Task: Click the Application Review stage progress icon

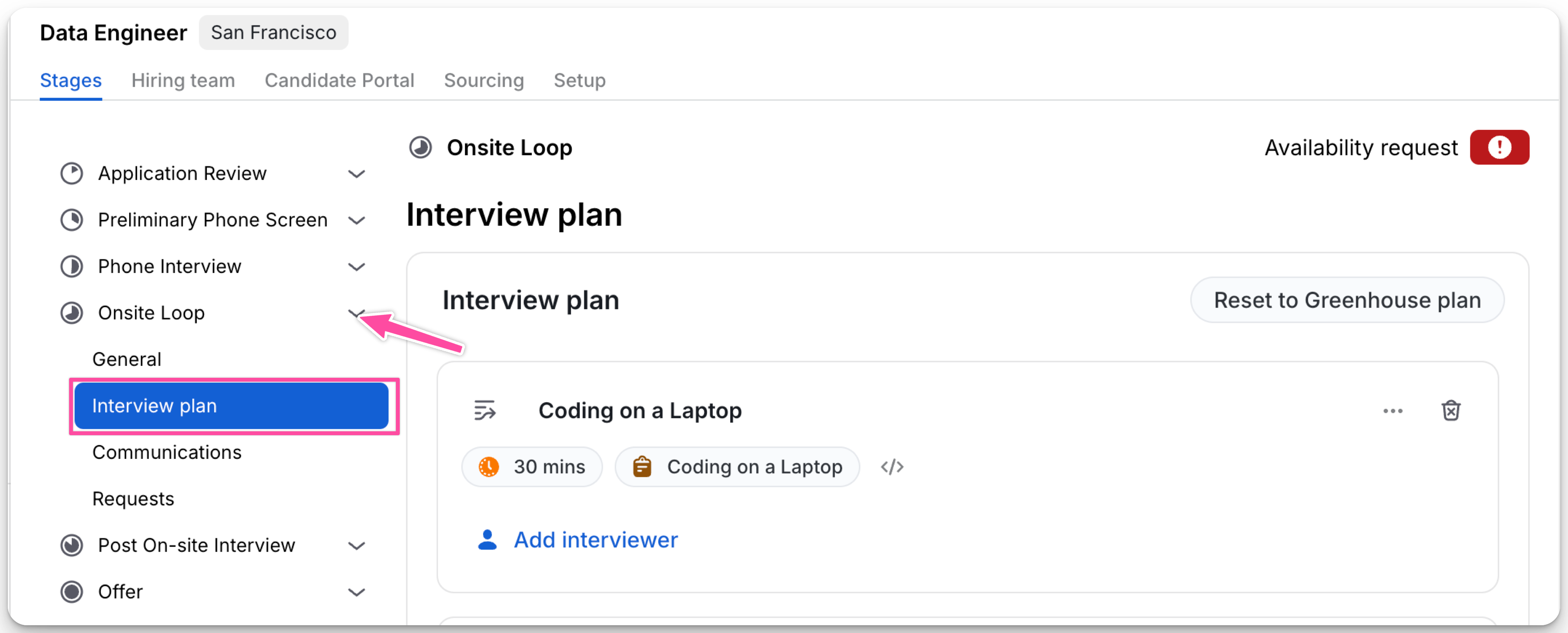Action: point(72,173)
